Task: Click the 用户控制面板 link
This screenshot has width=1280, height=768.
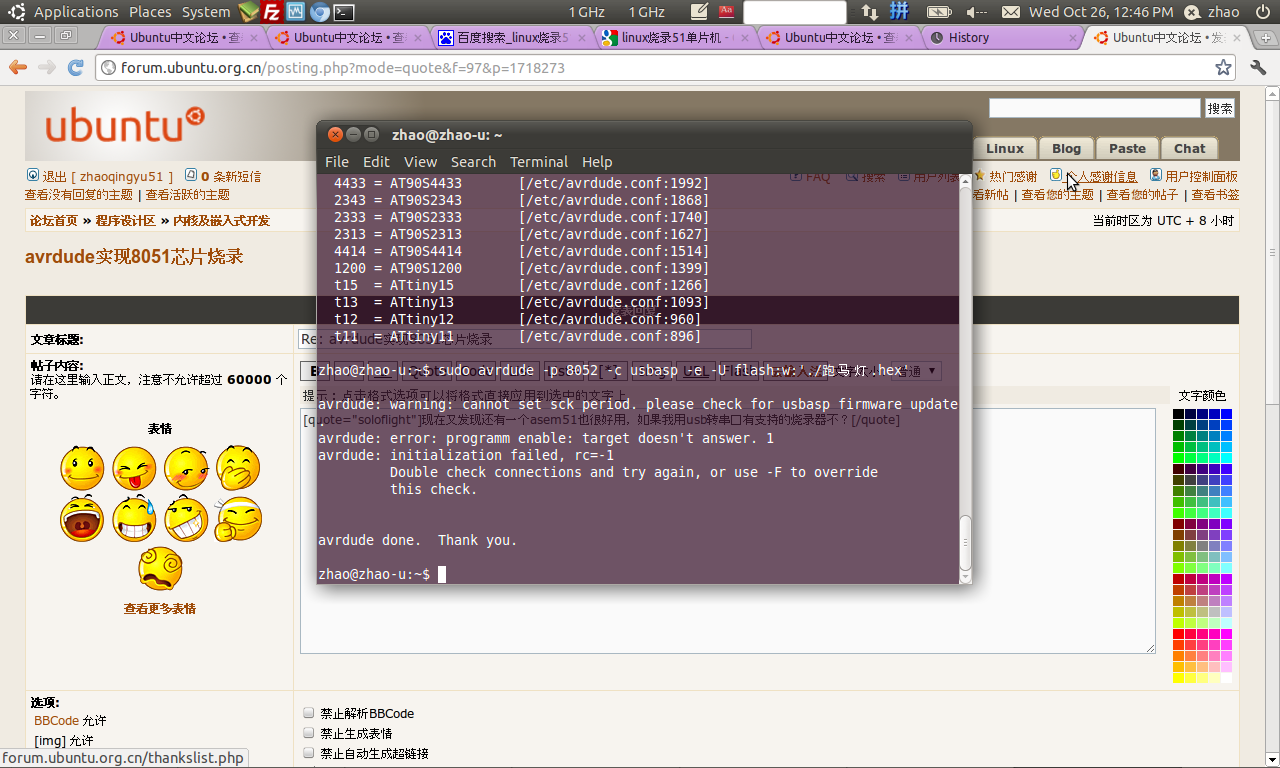Action: pos(1201,177)
